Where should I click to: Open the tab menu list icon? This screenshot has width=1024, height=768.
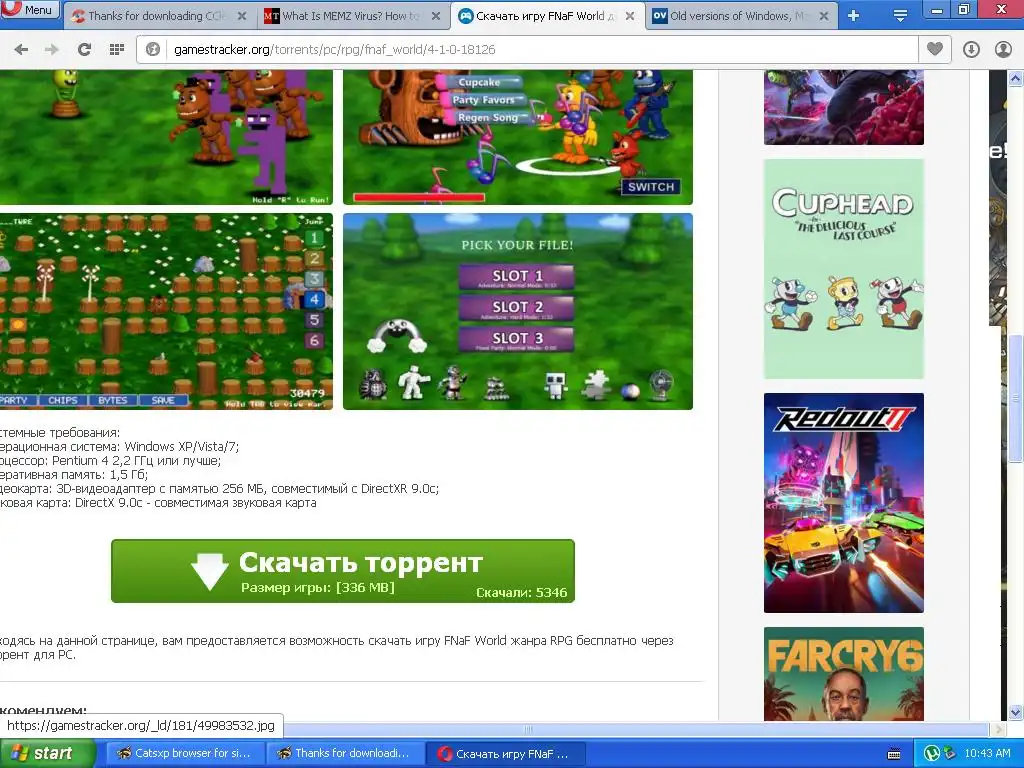900,16
